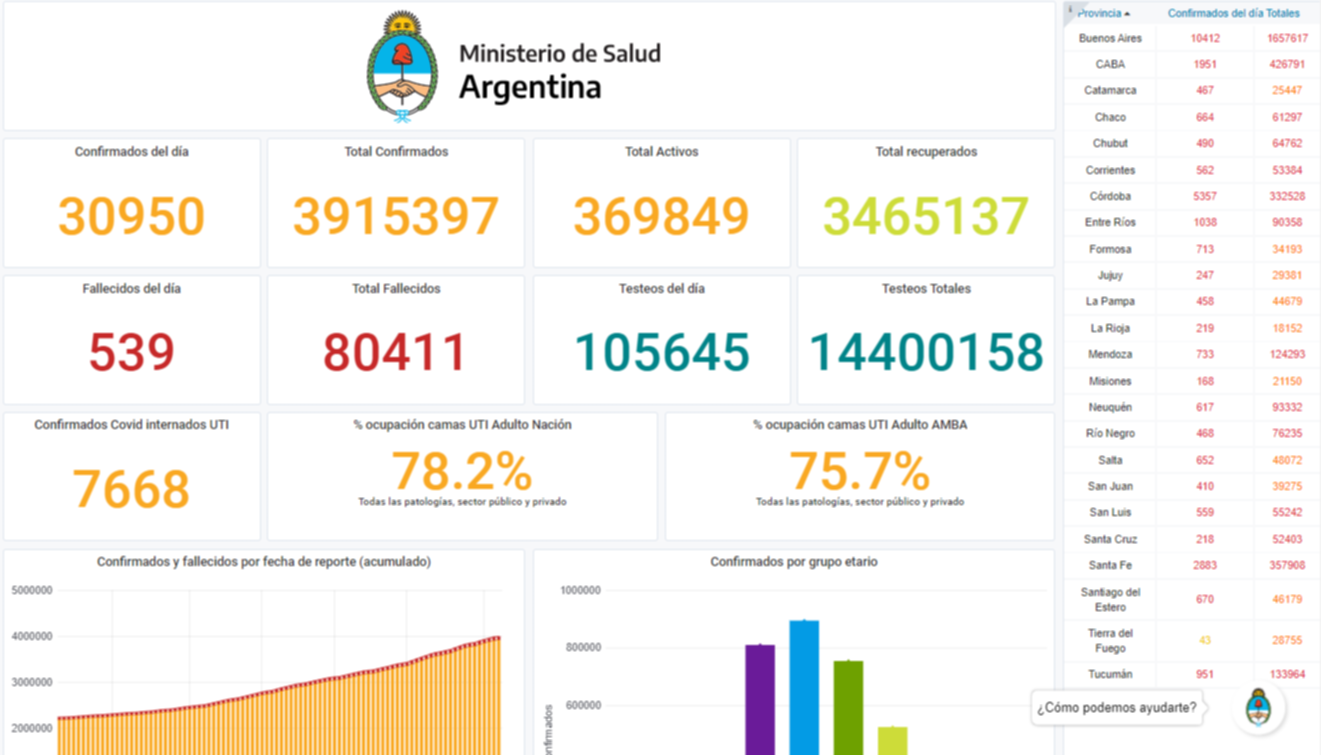1321x755 pixels.
Task: Select the San Juan province name
Action: click(x=1110, y=486)
